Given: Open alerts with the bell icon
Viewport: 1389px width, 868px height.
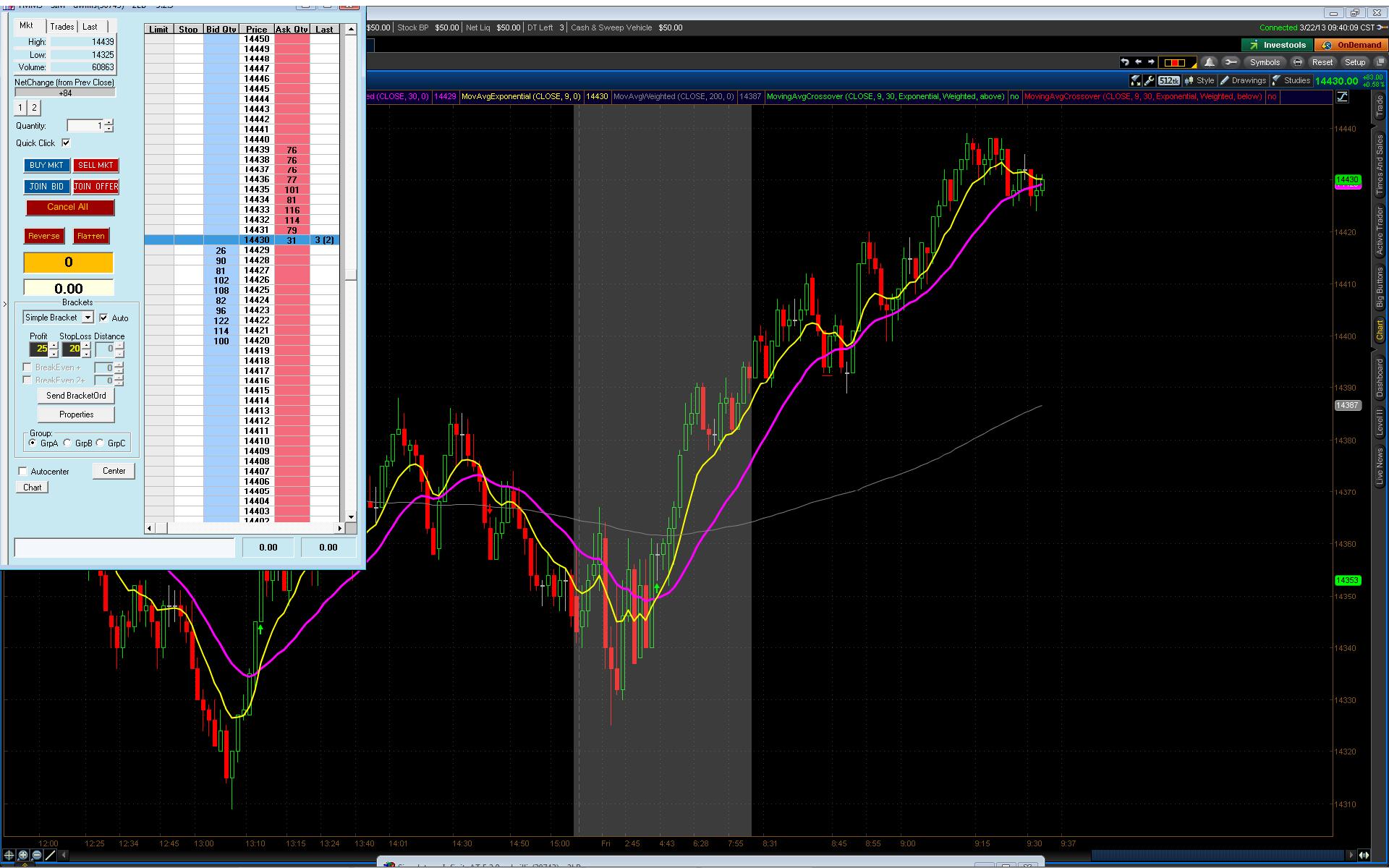Looking at the screenshot, I should (1209, 62).
